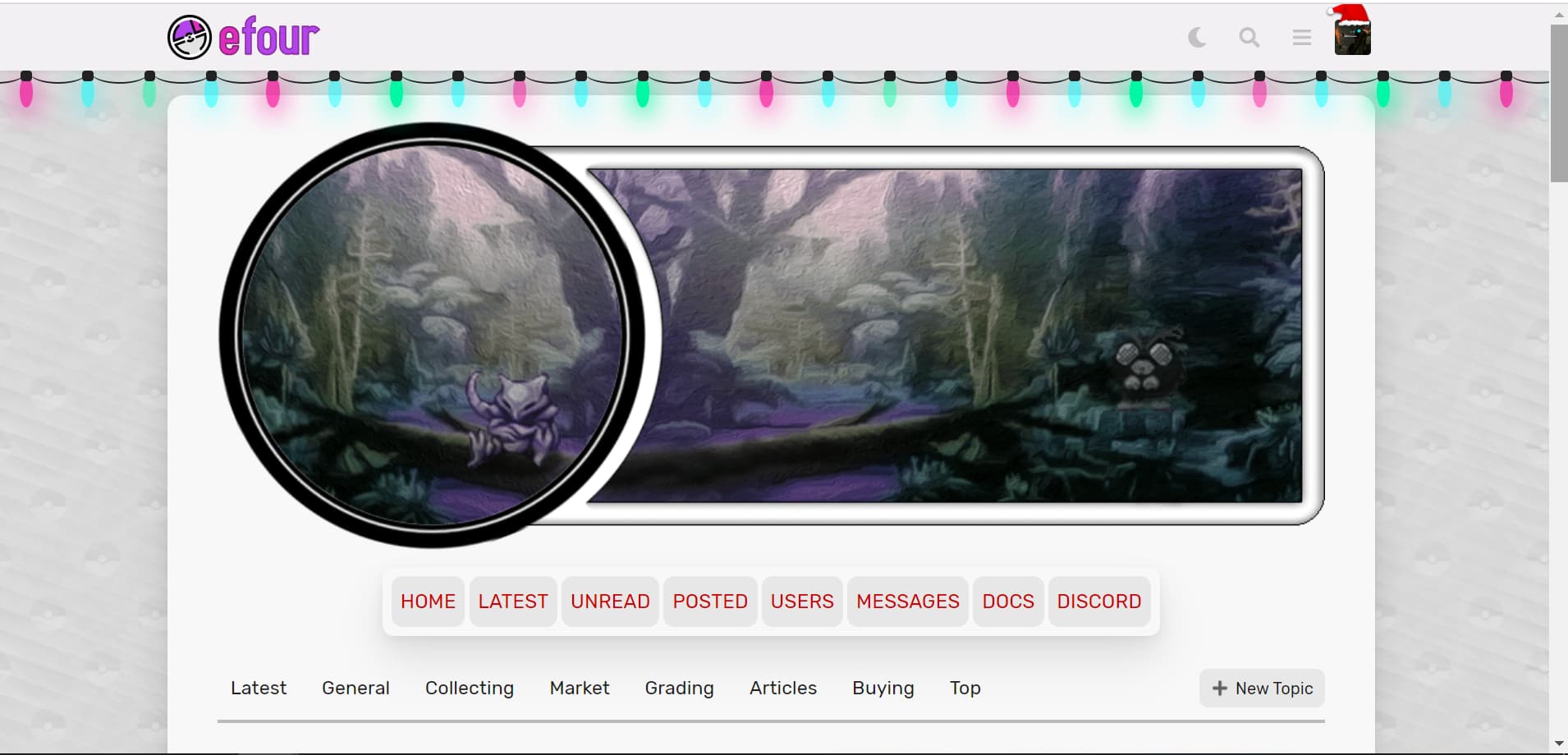Image resolution: width=1568 pixels, height=755 pixels.
Task: Click the page vertical scrollbar thumb
Action: point(1558,103)
